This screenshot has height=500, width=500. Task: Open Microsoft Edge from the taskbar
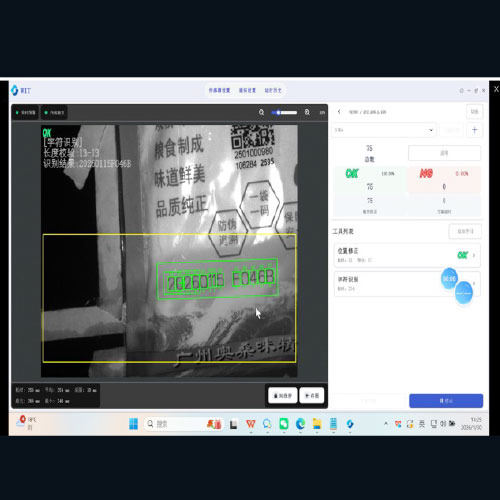(x=300, y=424)
